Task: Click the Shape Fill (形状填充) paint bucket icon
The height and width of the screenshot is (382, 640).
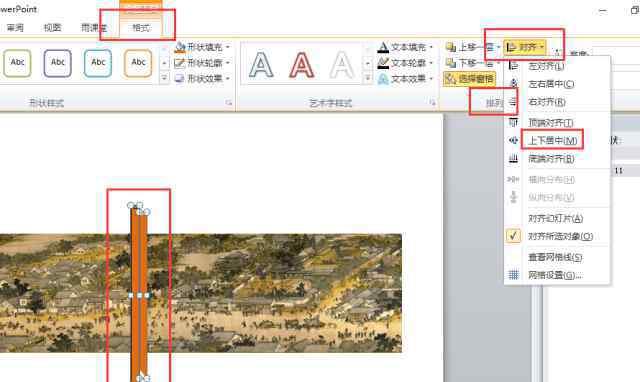Action: click(x=180, y=47)
